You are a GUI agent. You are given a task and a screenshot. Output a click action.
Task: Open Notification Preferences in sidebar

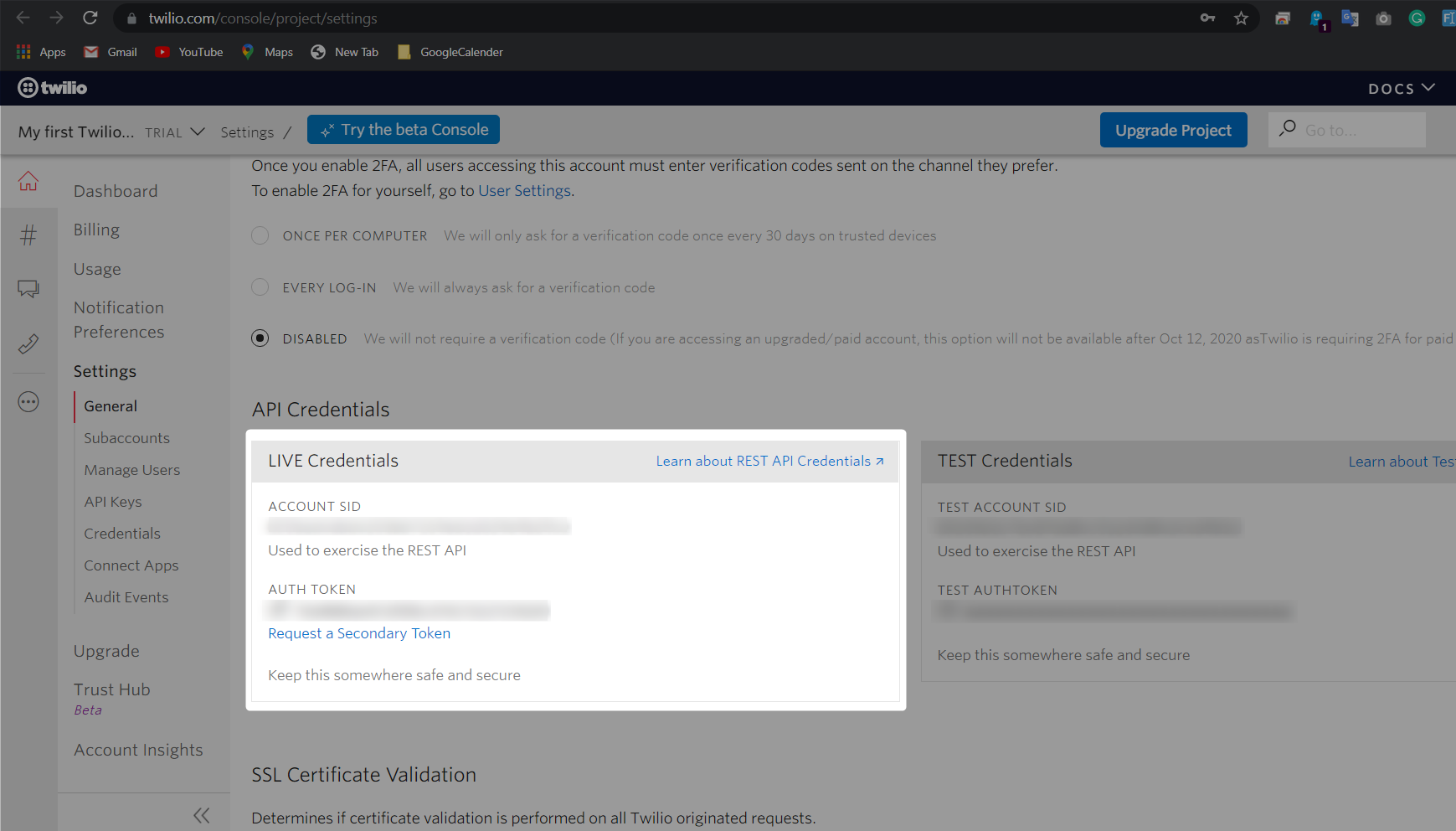[119, 319]
